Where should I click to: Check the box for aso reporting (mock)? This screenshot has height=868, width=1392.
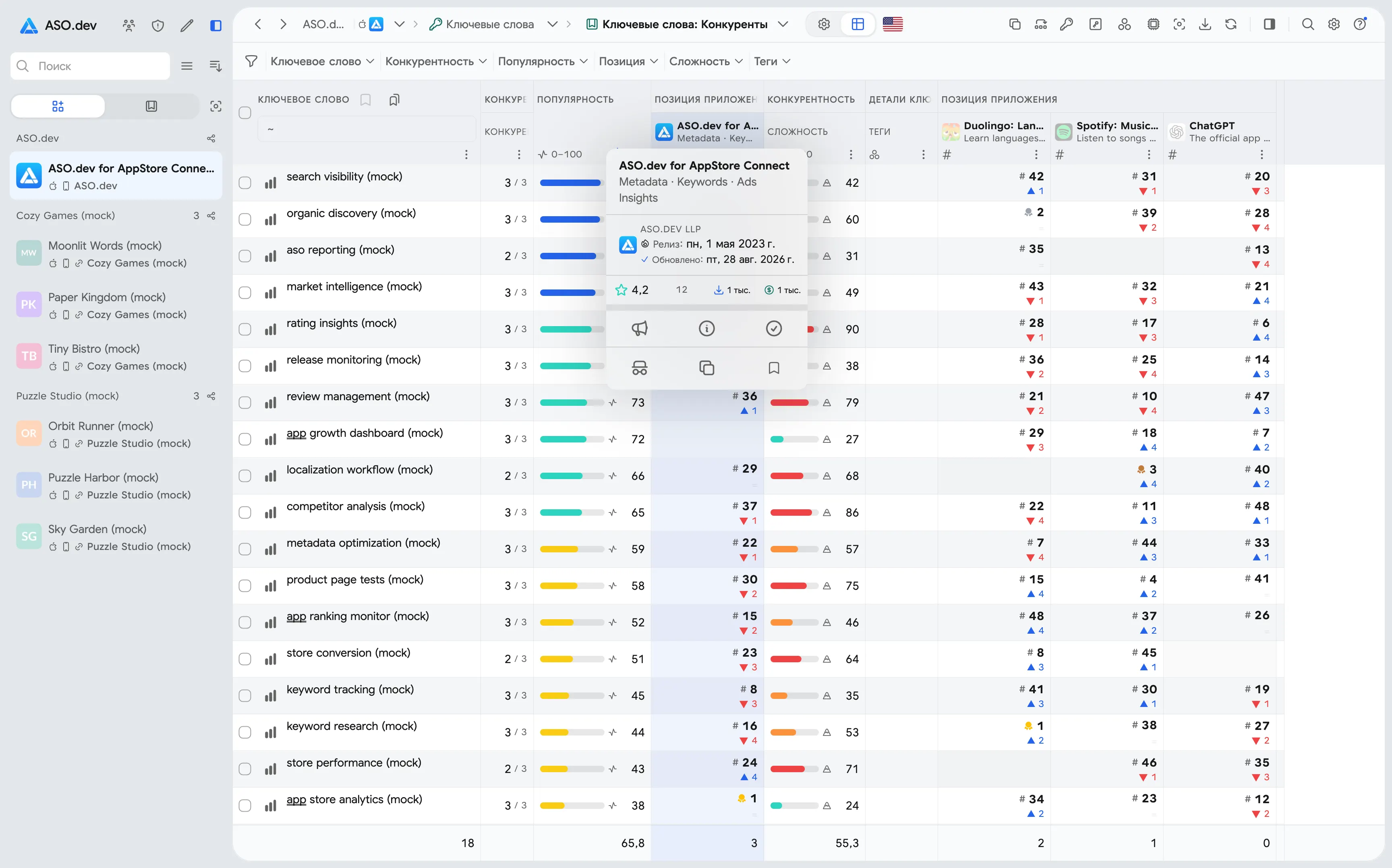click(245, 256)
